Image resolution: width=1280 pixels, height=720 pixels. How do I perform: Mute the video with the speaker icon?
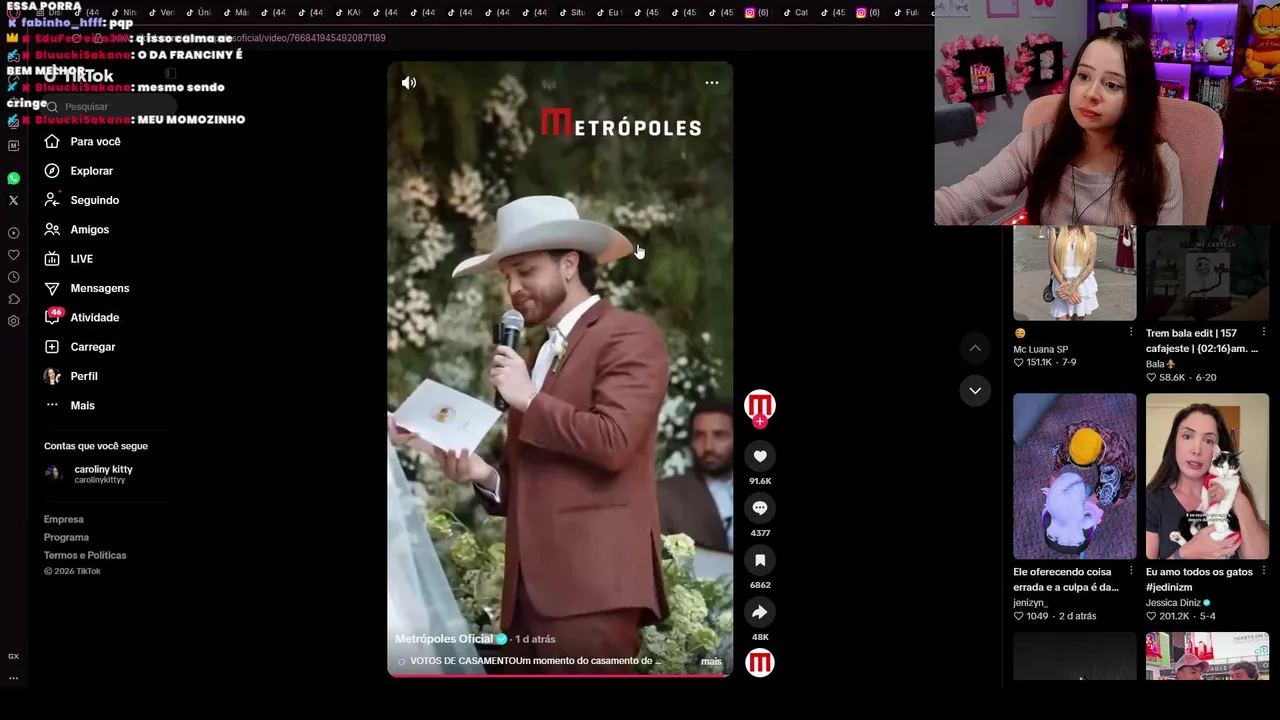coord(409,83)
